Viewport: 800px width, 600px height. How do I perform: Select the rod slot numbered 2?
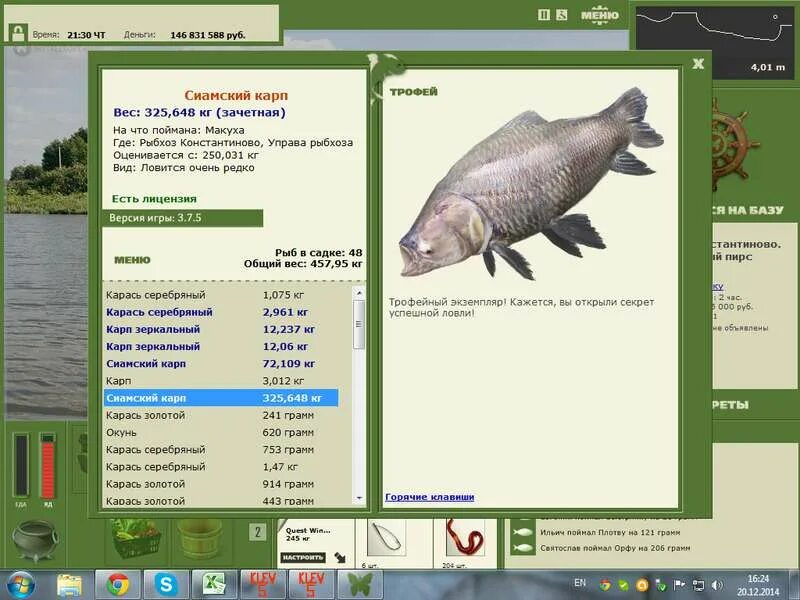coord(258,533)
